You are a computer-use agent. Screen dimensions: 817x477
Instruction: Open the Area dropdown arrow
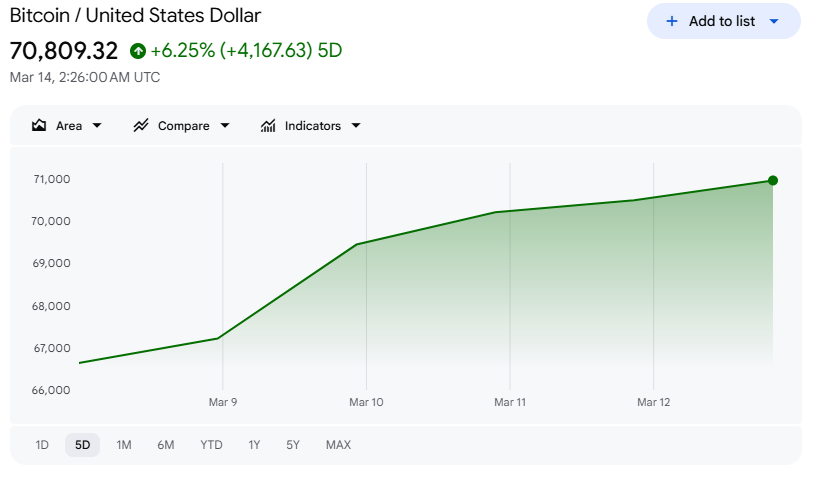[x=97, y=126]
